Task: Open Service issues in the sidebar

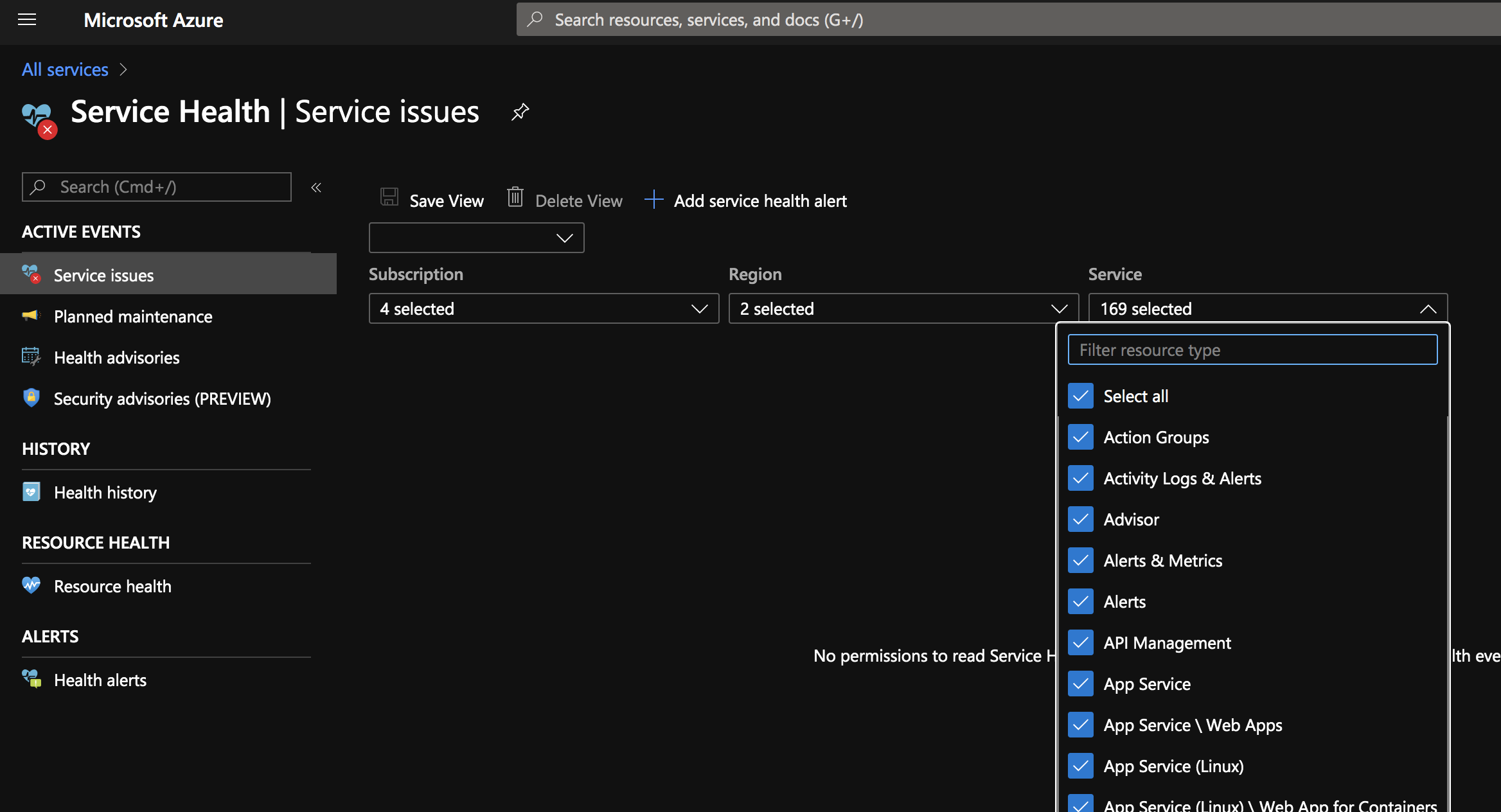Action: point(168,274)
